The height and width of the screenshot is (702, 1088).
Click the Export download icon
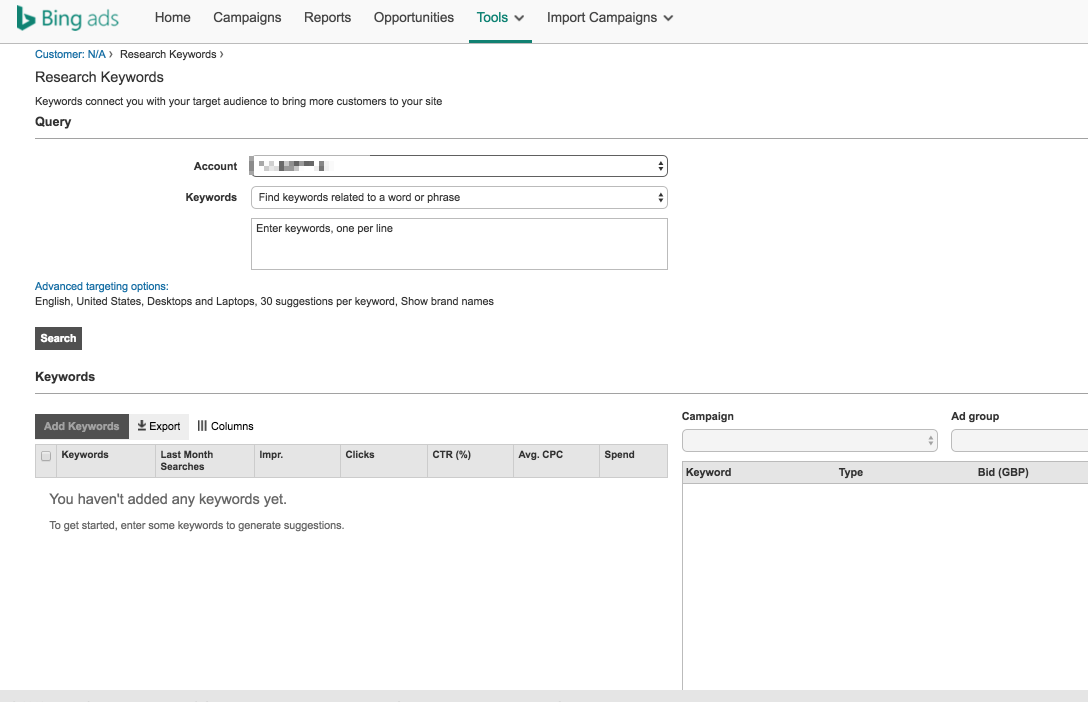(142, 426)
